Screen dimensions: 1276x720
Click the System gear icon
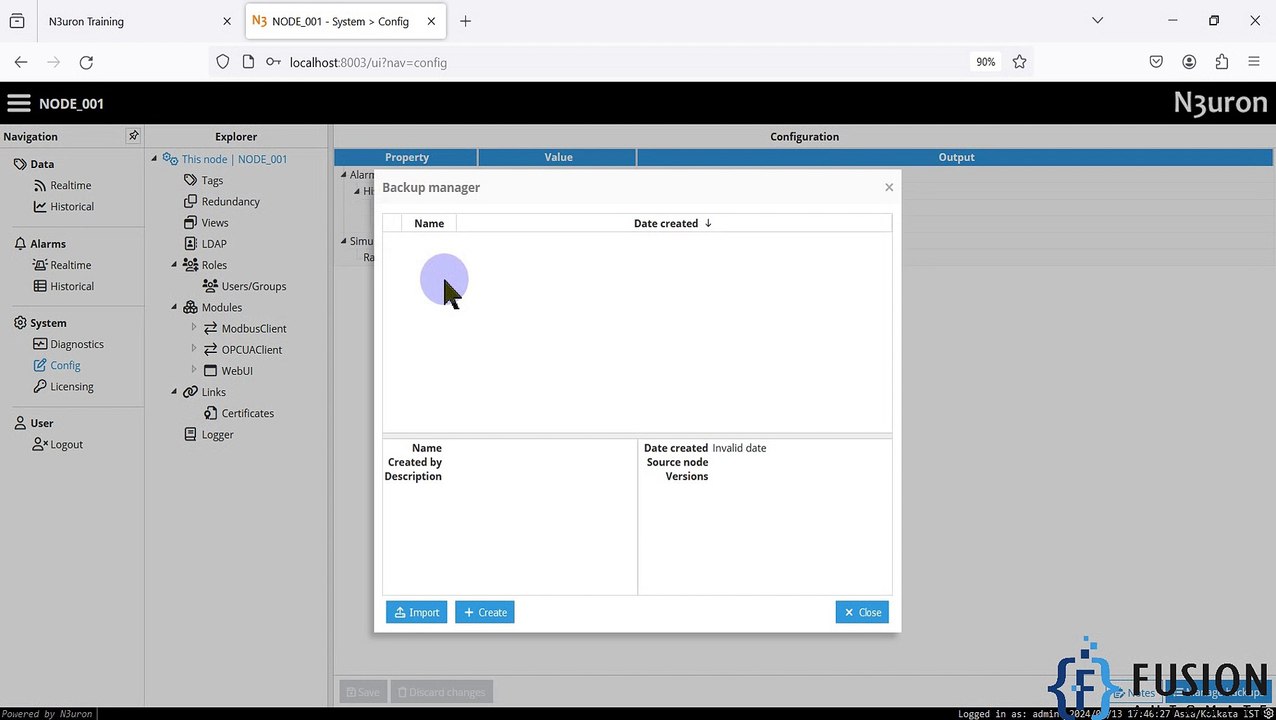tap(20, 323)
